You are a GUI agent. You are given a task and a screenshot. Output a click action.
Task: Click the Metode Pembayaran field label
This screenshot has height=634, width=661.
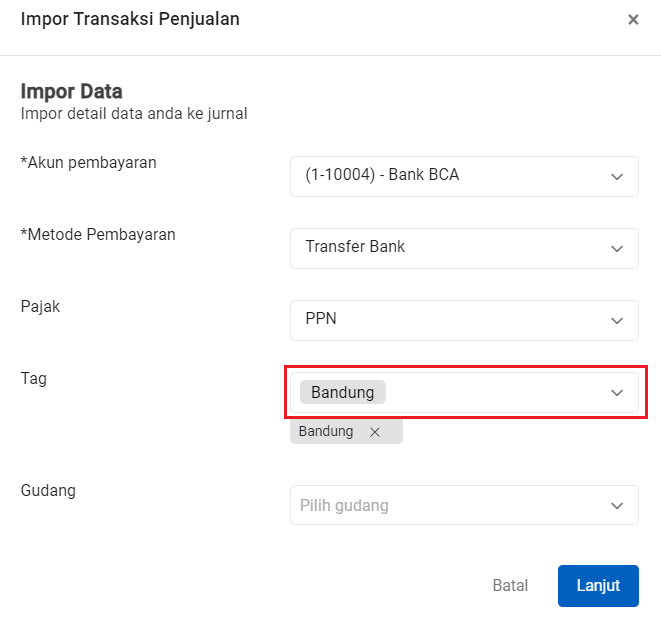pyautogui.click(x=98, y=234)
